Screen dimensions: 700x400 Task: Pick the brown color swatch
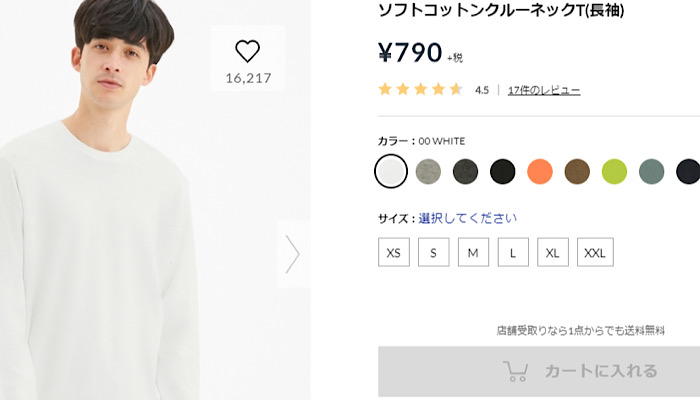(x=577, y=172)
